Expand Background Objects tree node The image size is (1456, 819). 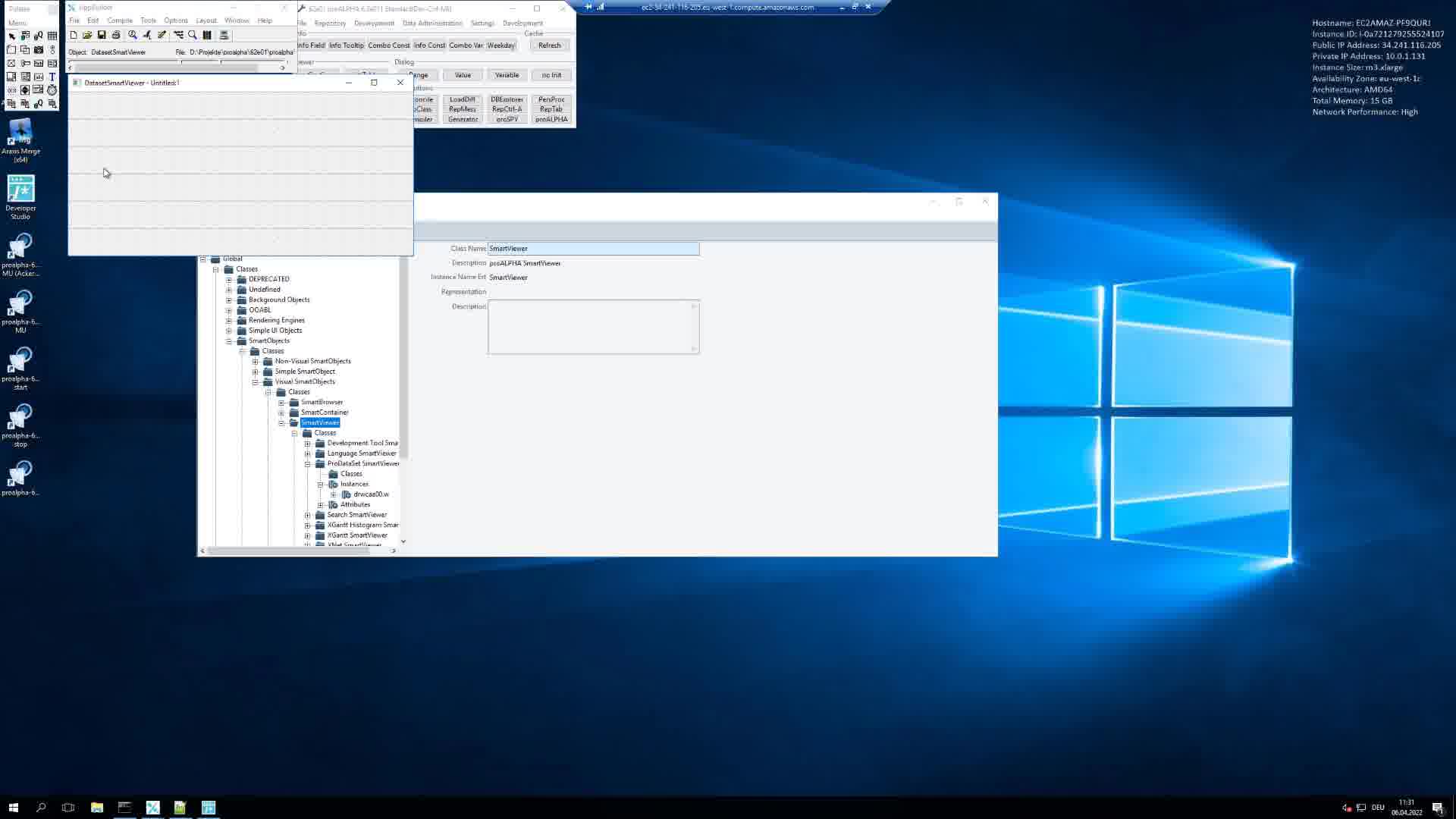(229, 300)
